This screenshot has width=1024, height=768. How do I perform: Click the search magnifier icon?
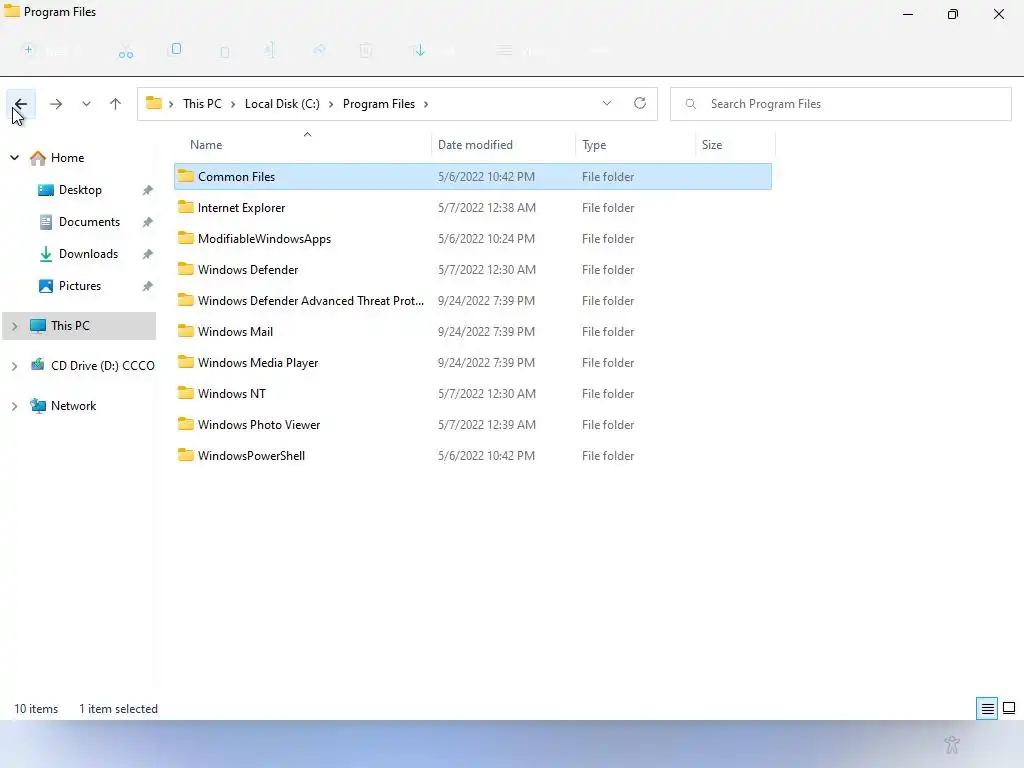tap(691, 104)
